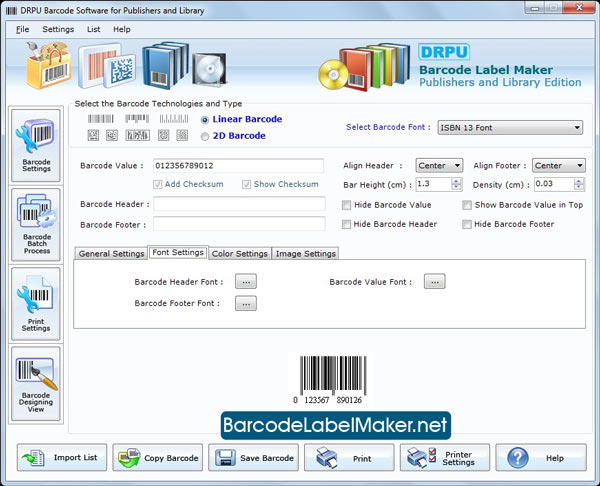The image size is (600, 486).
Task: Click the blue question mark Help icon
Action: [x=518, y=458]
